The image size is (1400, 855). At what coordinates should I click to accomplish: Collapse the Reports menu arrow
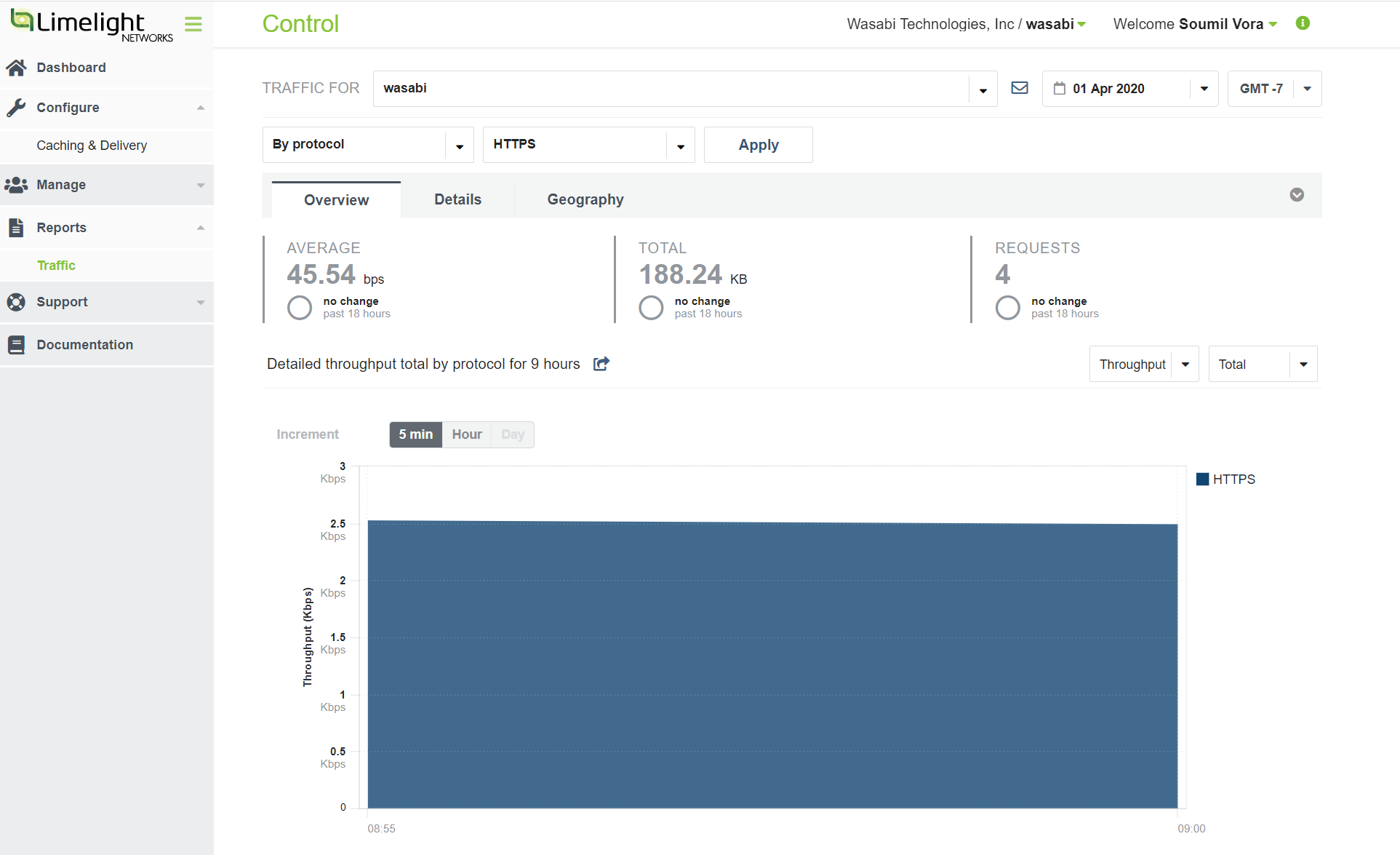(x=201, y=228)
